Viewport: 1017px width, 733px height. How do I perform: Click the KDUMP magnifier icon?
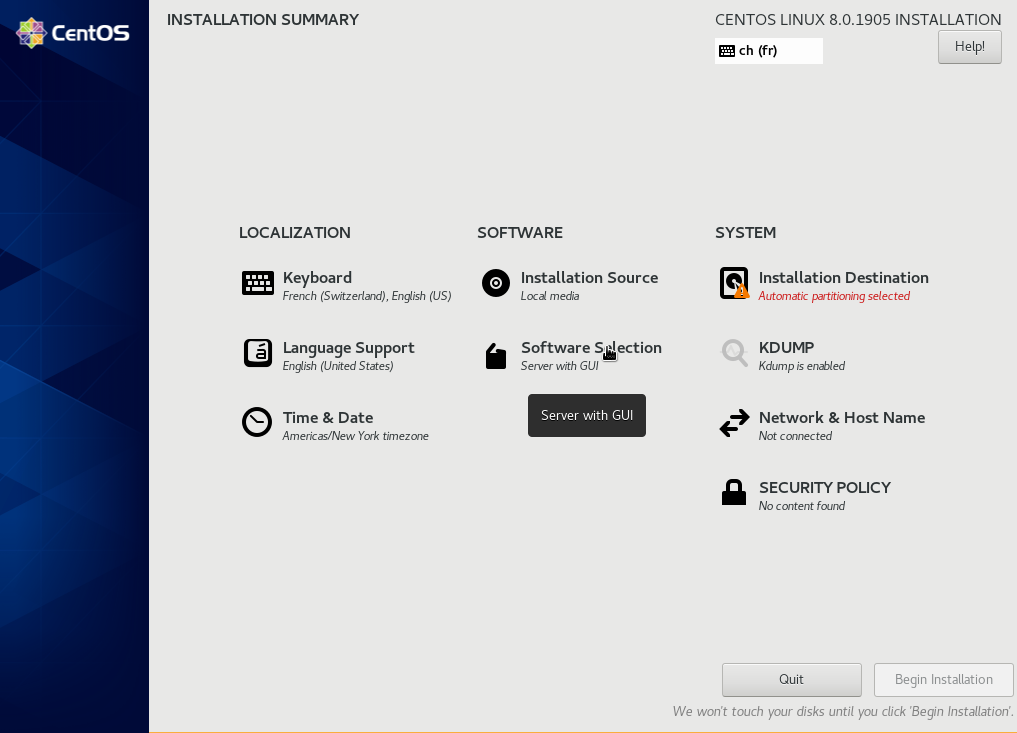pos(734,353)
